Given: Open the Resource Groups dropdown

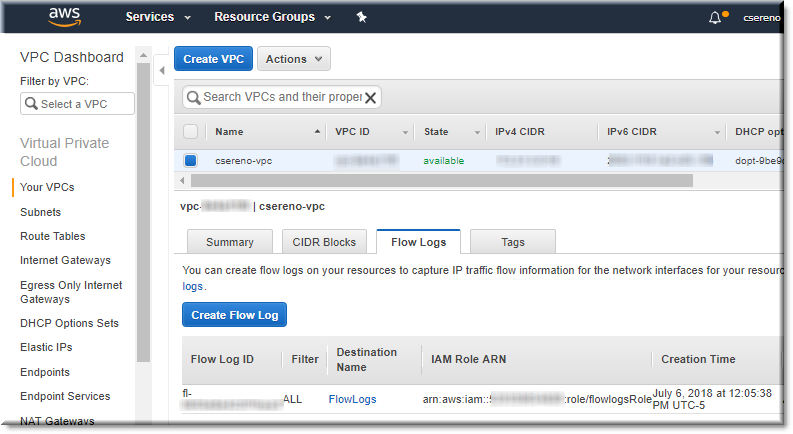Looking at the screenshot, I should (x=273, y=17).
